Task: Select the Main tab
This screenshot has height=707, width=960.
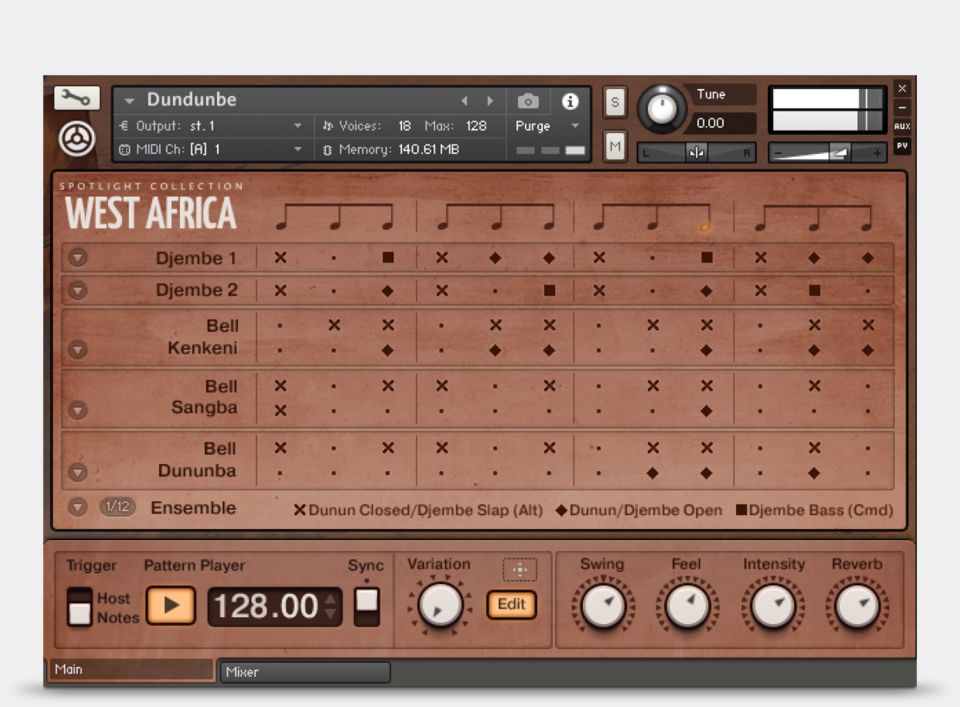Action: click(x=130, y=669)
